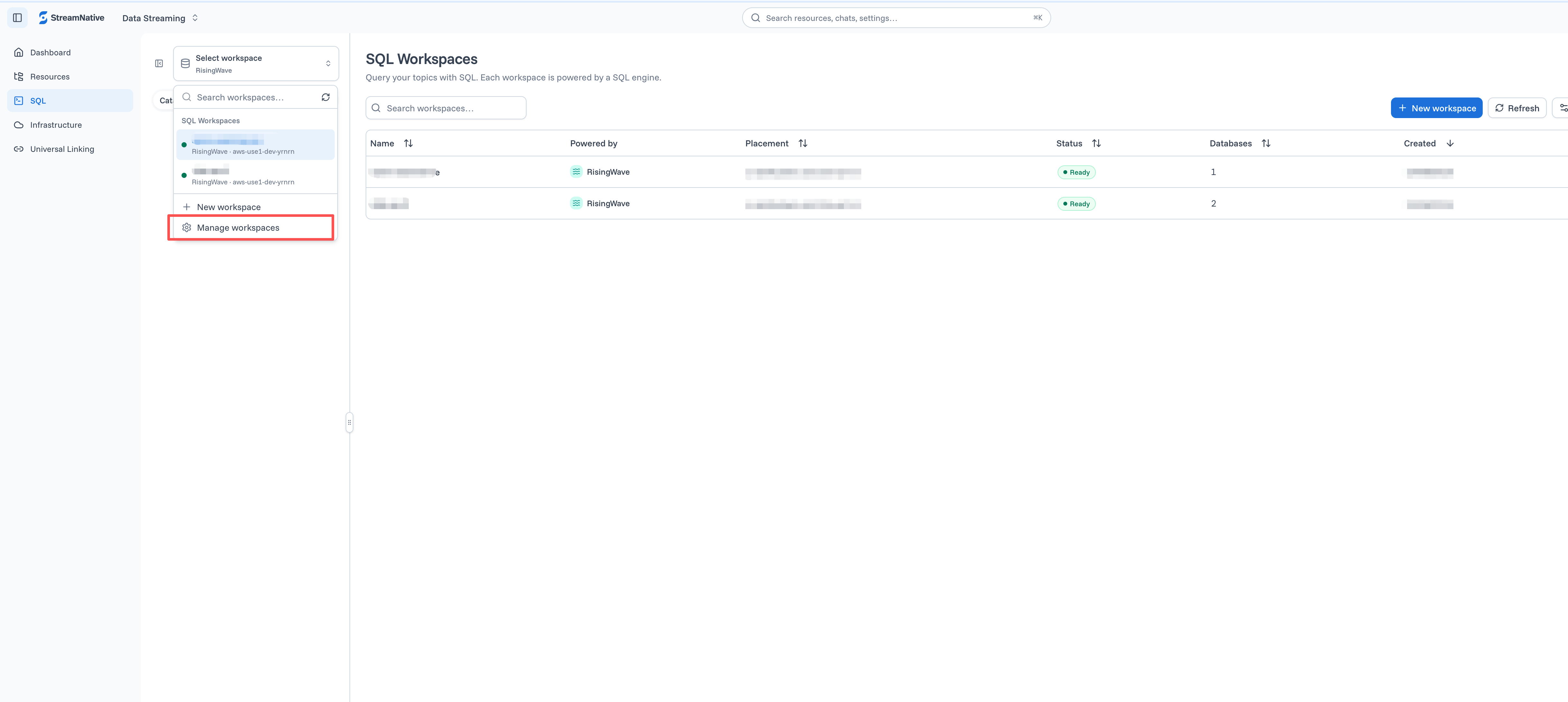
Task: Click Manage workspaces in the dropdown
Action: 255,227
